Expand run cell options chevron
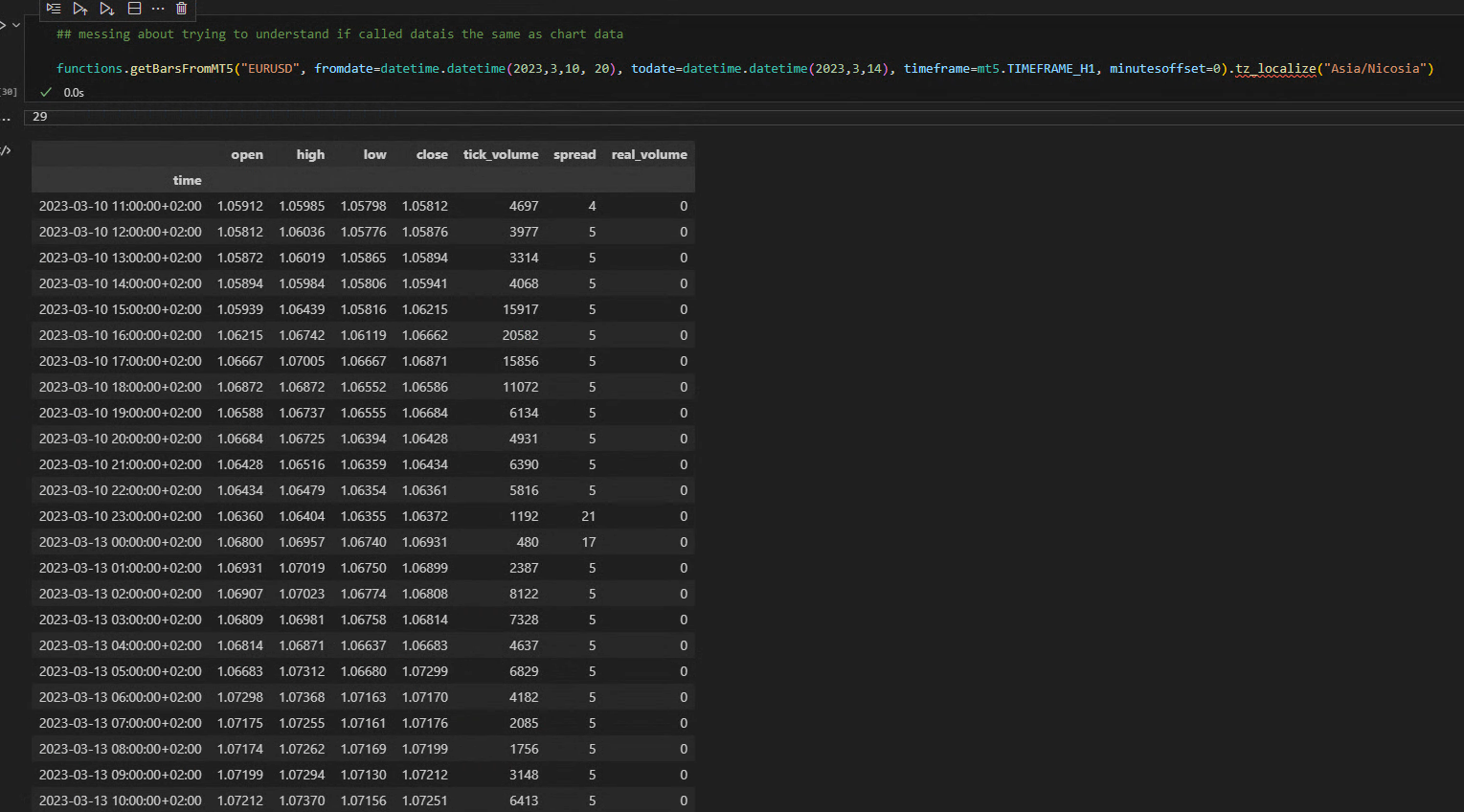 click(16, 25)
